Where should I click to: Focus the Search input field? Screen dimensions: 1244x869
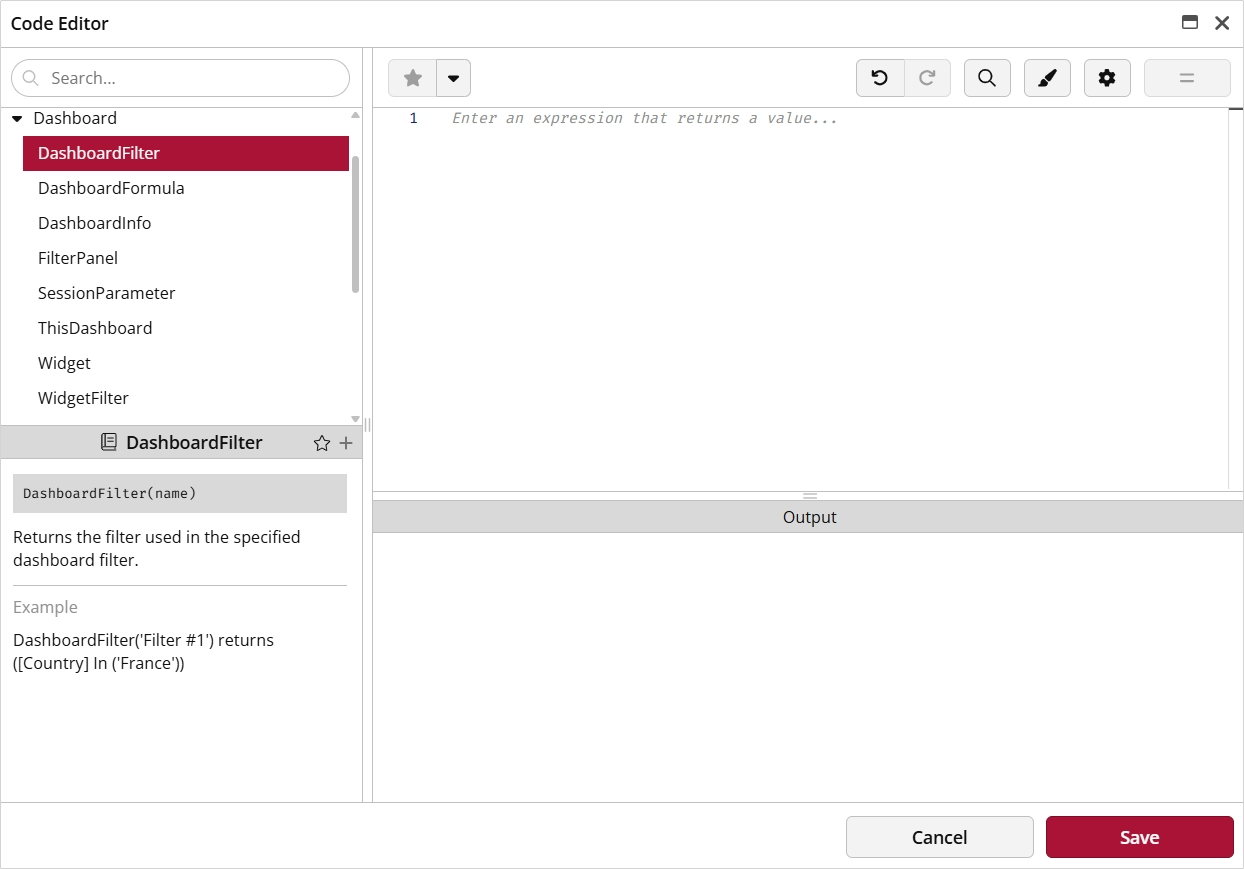(181, 78)
